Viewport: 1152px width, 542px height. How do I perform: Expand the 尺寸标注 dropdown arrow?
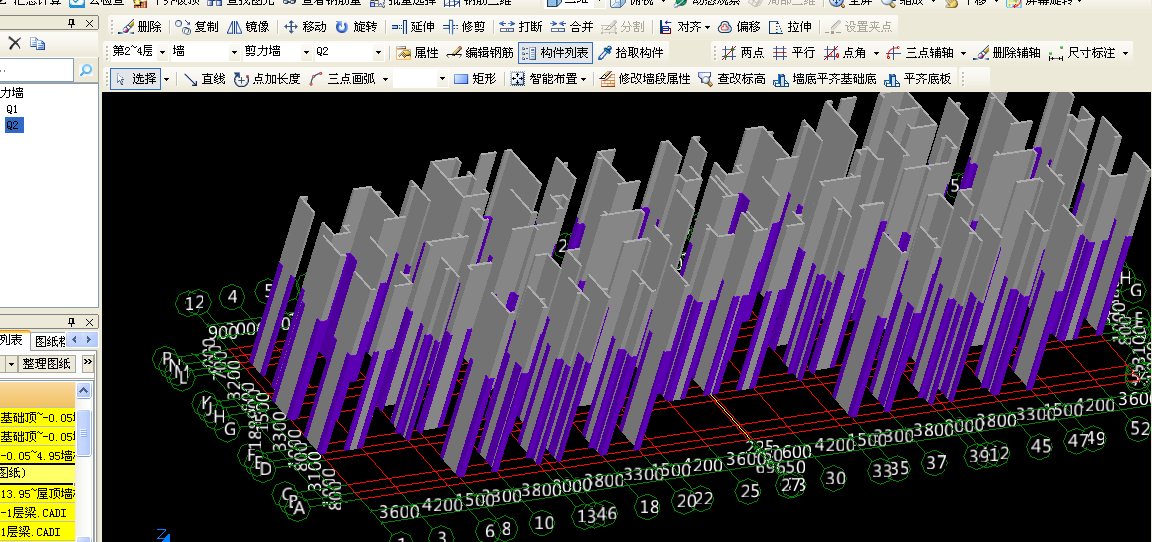pos(1126,53)
